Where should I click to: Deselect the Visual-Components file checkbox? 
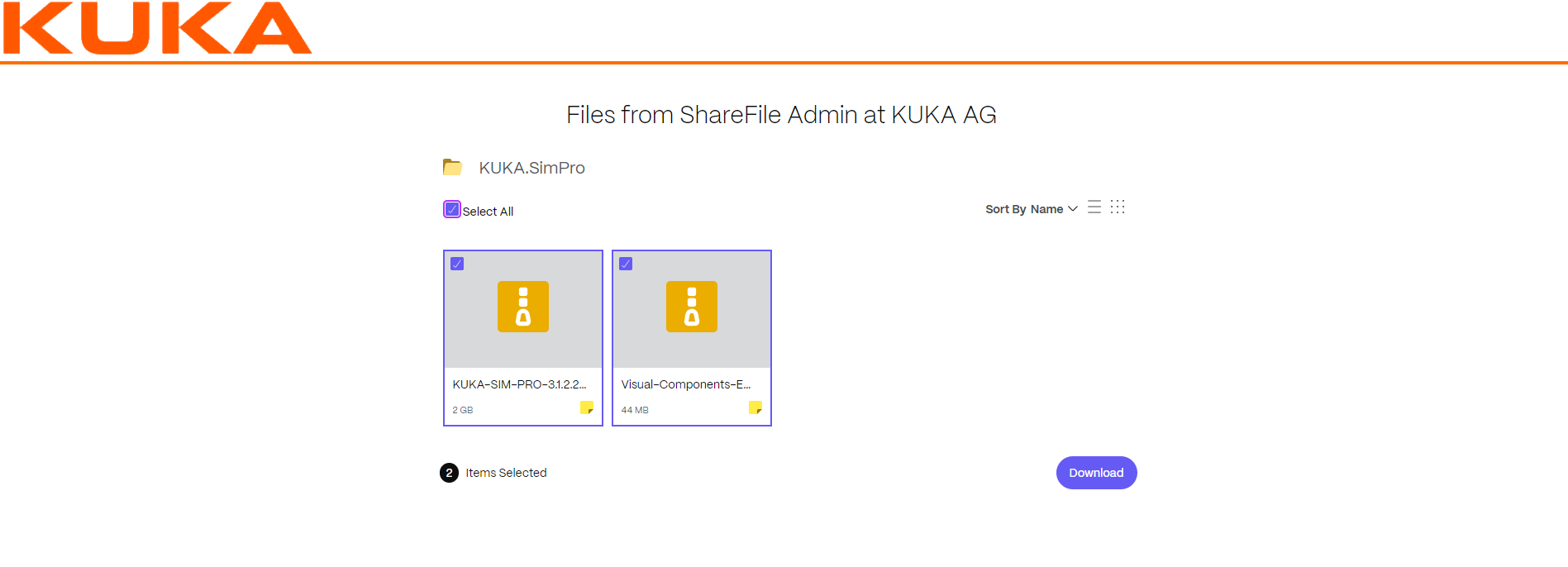[626, 264]
